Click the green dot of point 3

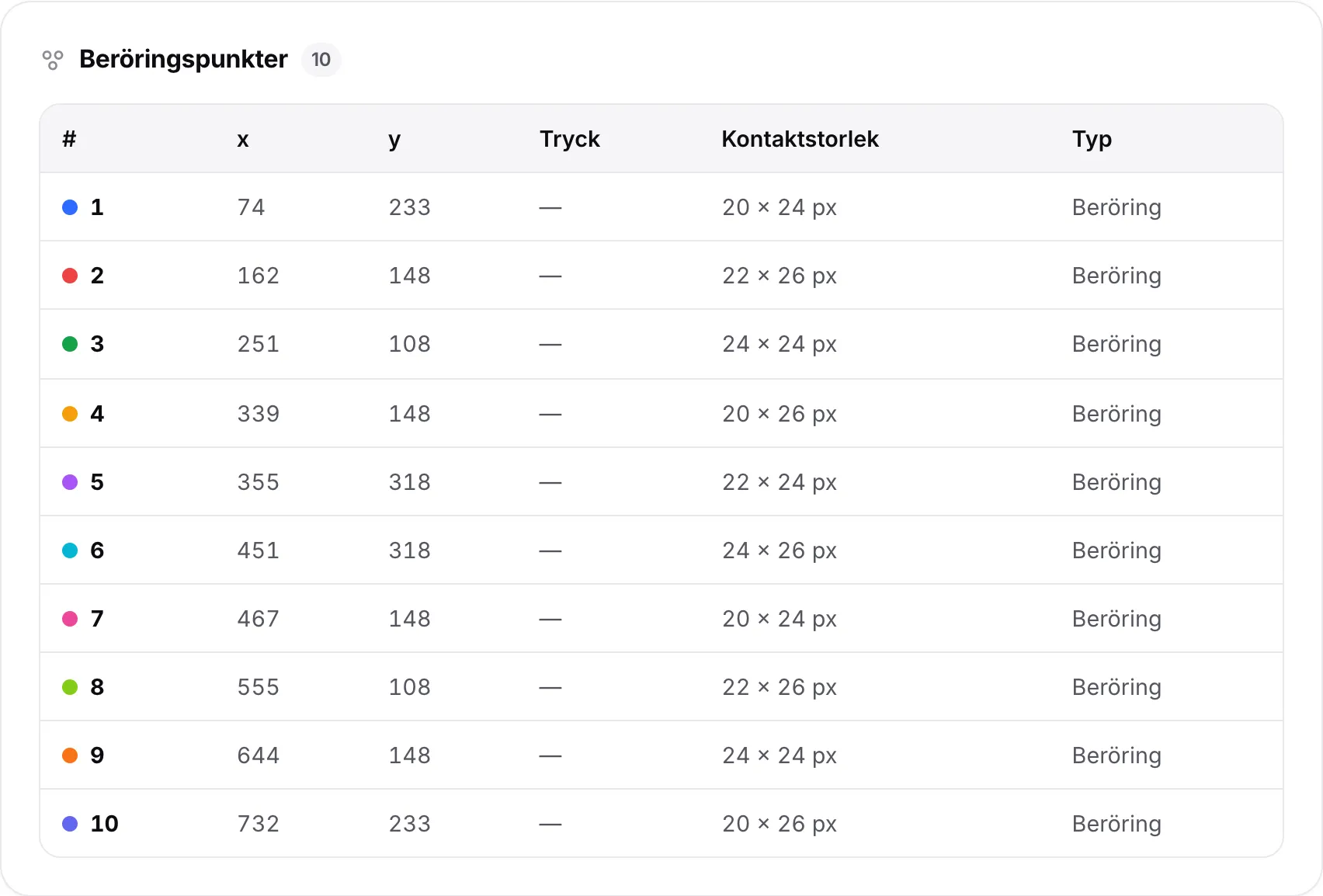click(x=70, y=344)
